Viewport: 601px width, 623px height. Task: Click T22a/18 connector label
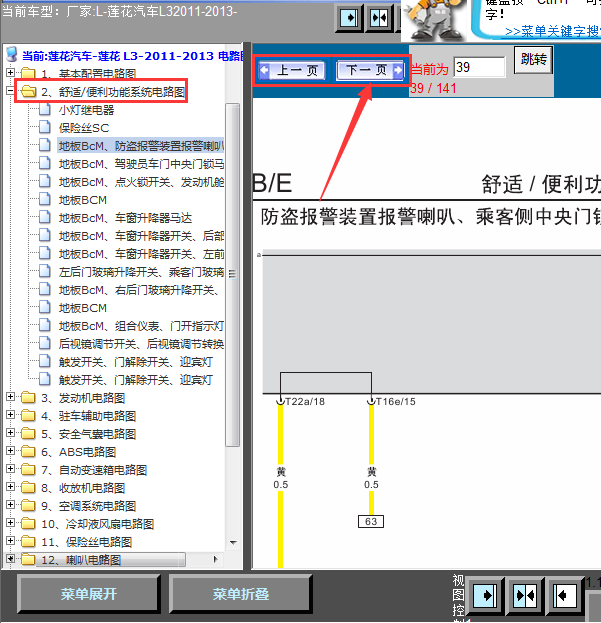click(x=305, y=402)
